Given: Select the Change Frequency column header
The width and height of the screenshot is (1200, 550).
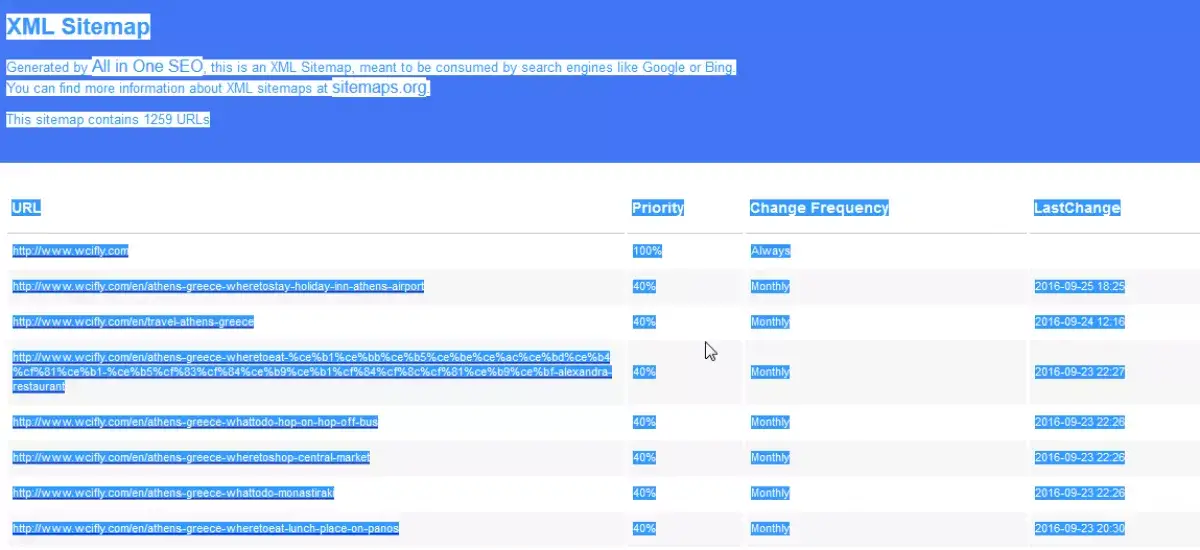Looking at the screenshot, I should pos(818,208).
